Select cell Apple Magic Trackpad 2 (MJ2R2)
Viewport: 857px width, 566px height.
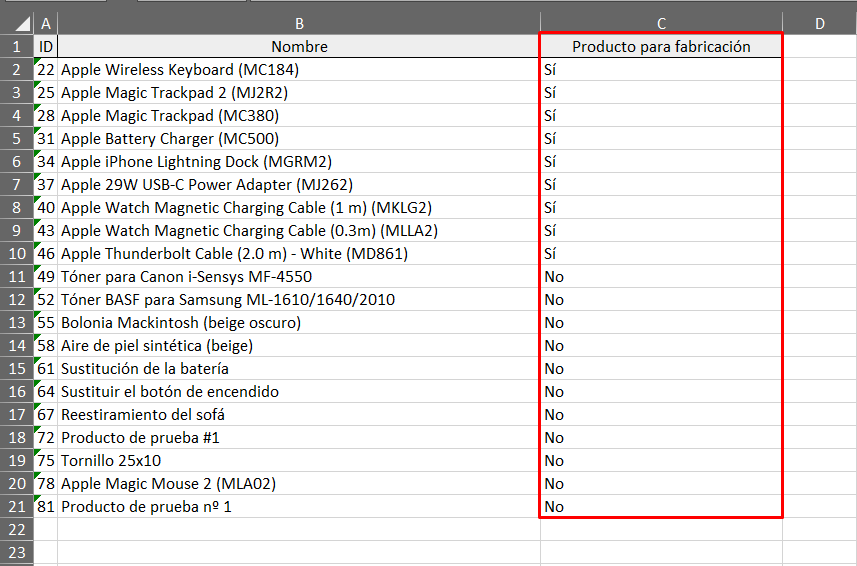click(x=299, y=92)
